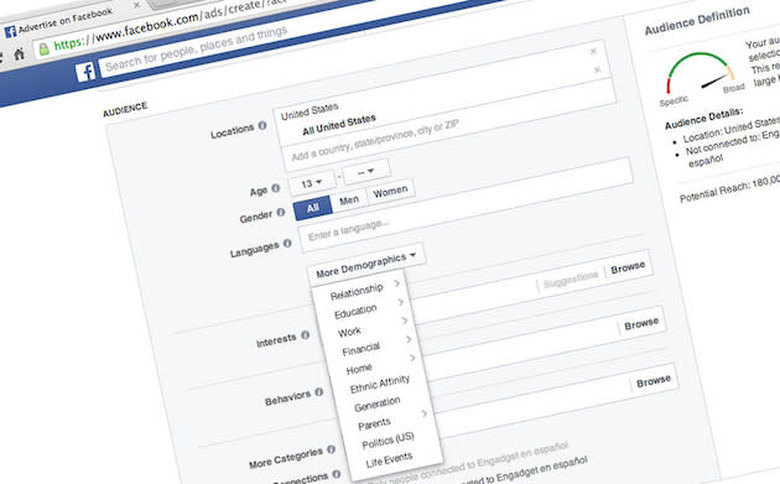Click the Facebook logo in the header
Screen dimensions: 780x484
(87, 71)
